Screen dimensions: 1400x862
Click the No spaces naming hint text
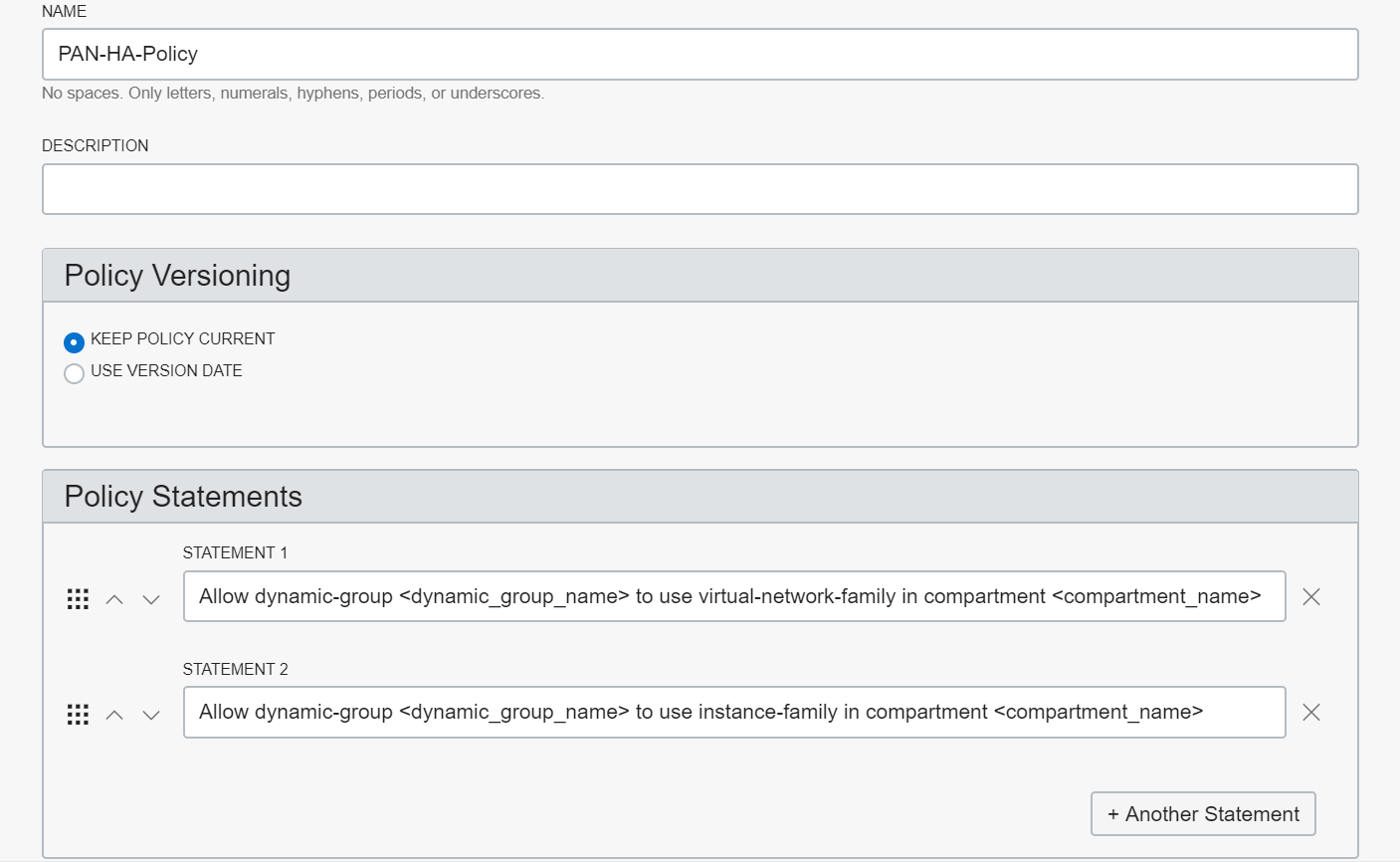(293, 93)
